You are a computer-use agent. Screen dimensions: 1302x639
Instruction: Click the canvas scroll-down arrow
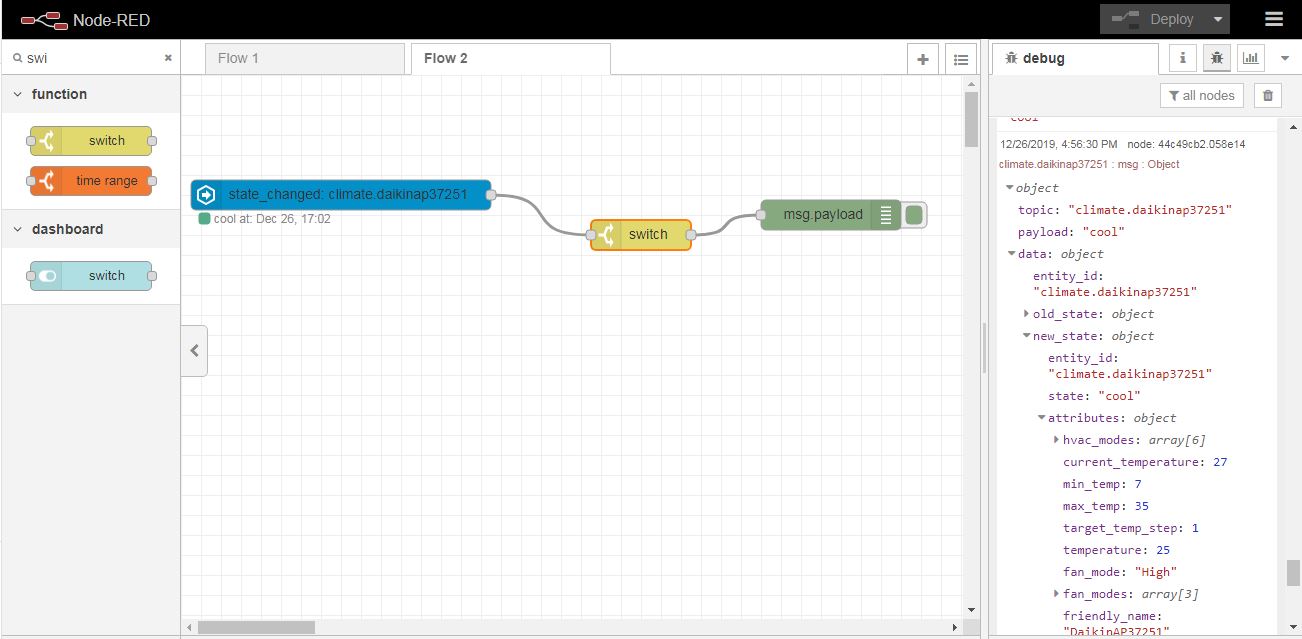point(971,609)
